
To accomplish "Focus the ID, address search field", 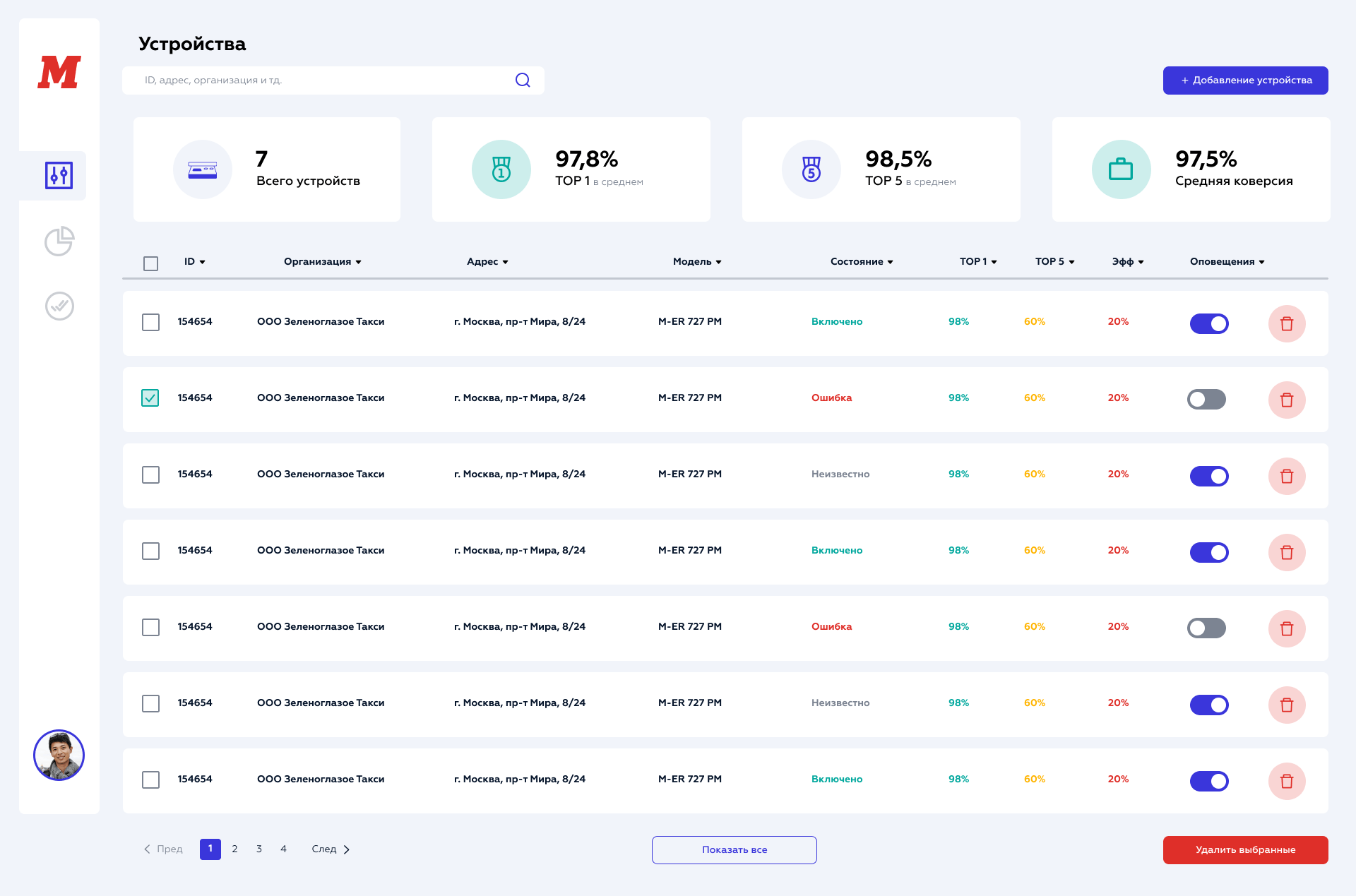I will [x=318, y=80].
